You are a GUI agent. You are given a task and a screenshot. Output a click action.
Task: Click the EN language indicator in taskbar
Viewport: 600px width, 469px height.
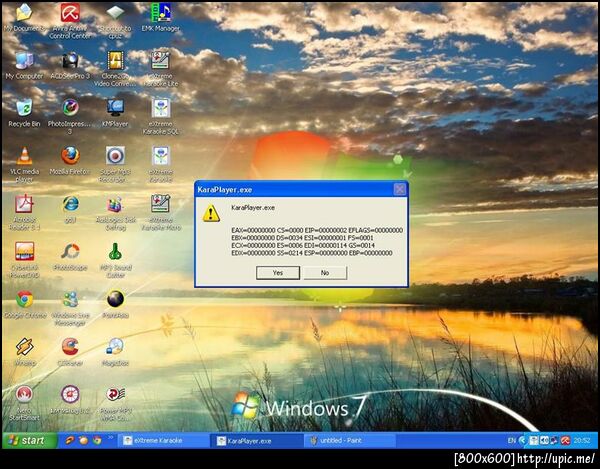(x=512, y=441)
